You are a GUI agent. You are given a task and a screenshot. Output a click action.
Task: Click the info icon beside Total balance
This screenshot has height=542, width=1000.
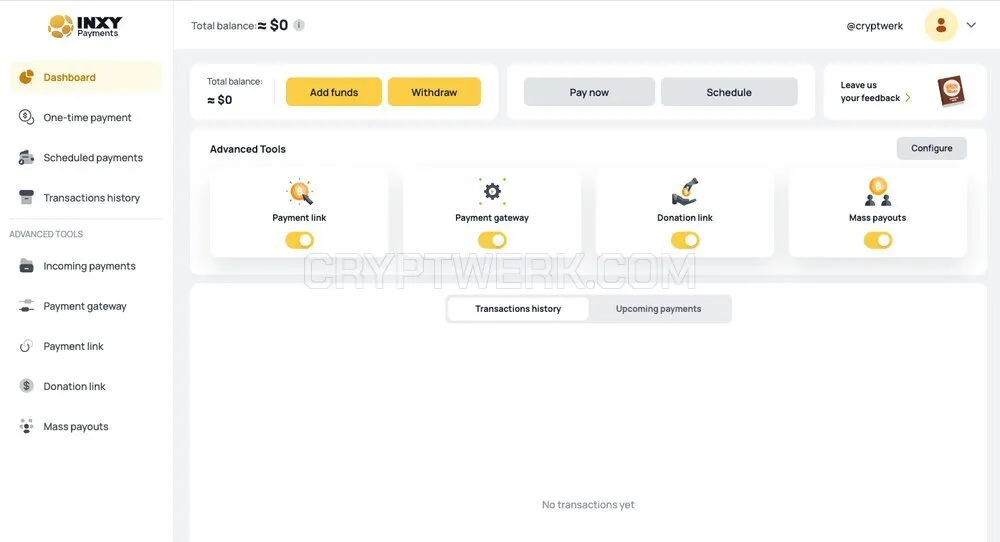click(298, 26)
